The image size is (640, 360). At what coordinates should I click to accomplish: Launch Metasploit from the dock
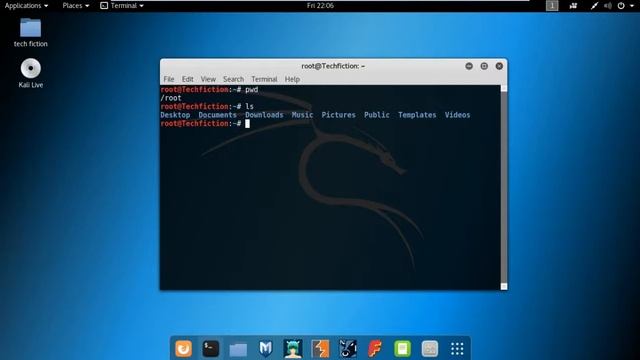(265, 349)
